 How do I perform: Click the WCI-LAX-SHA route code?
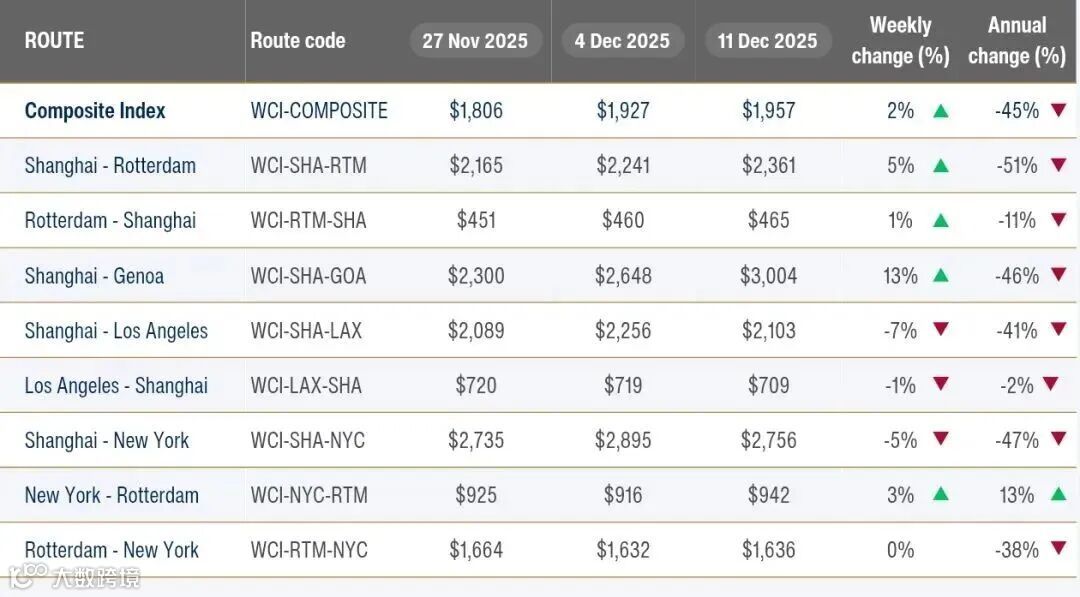[306, 386]
